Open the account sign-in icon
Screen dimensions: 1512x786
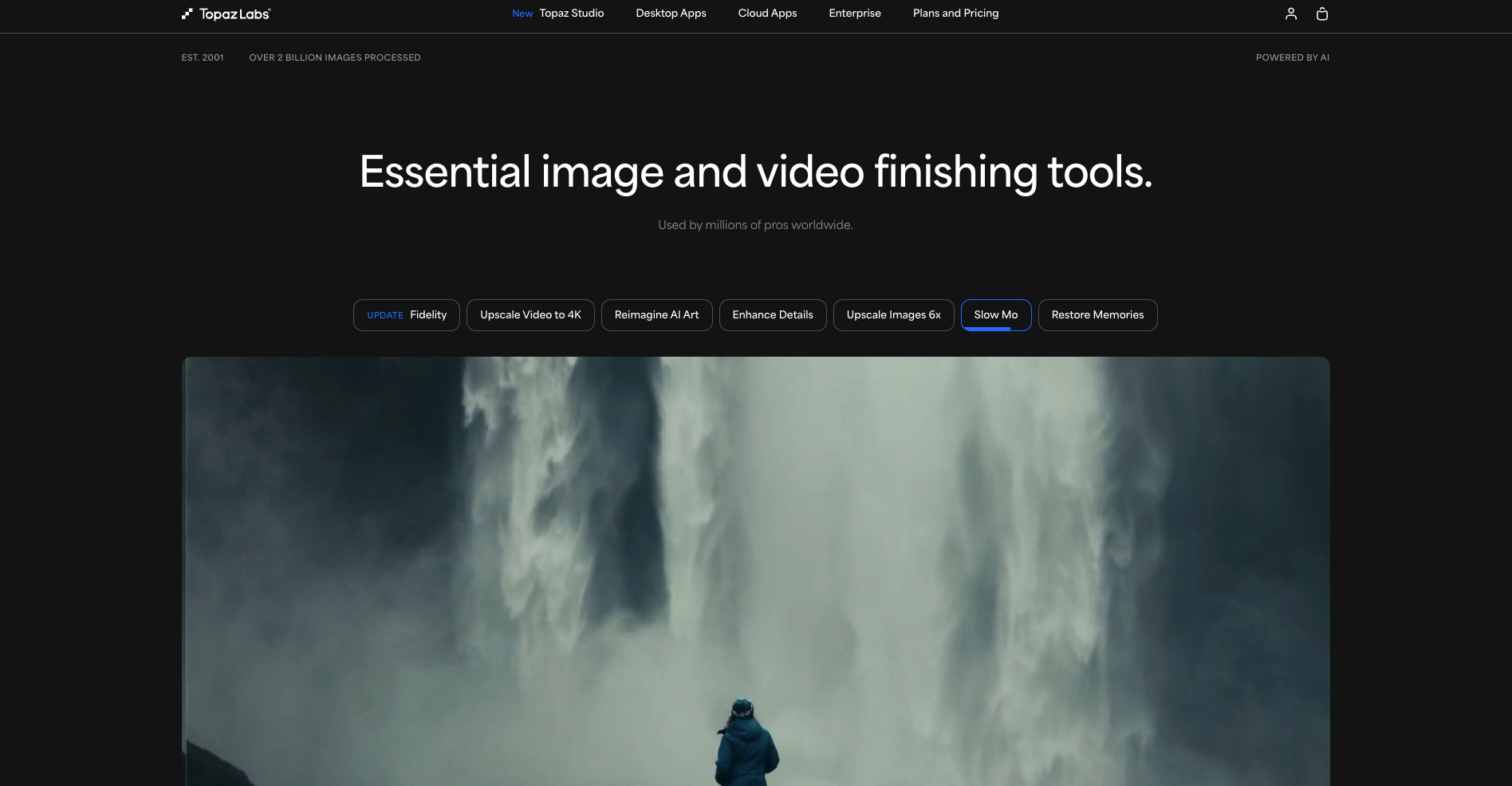(1290, 14)
